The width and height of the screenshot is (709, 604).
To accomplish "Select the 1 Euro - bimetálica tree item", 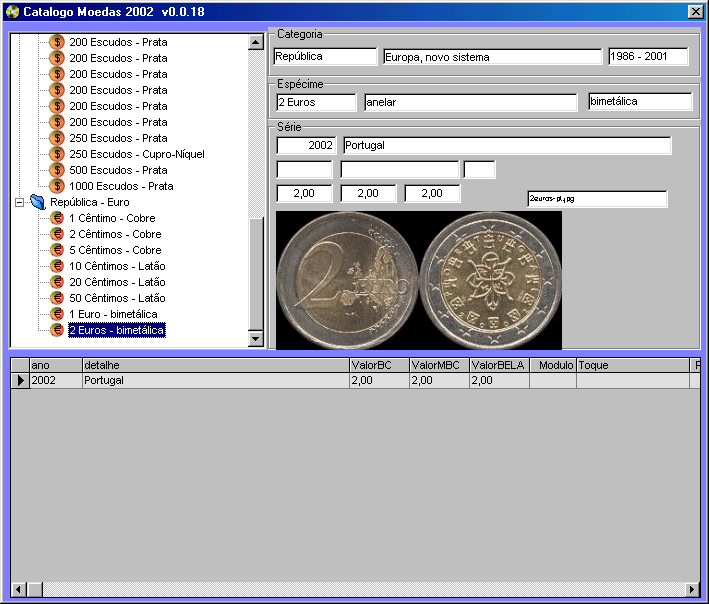I will pyautogui.click(x=113, y=314).
